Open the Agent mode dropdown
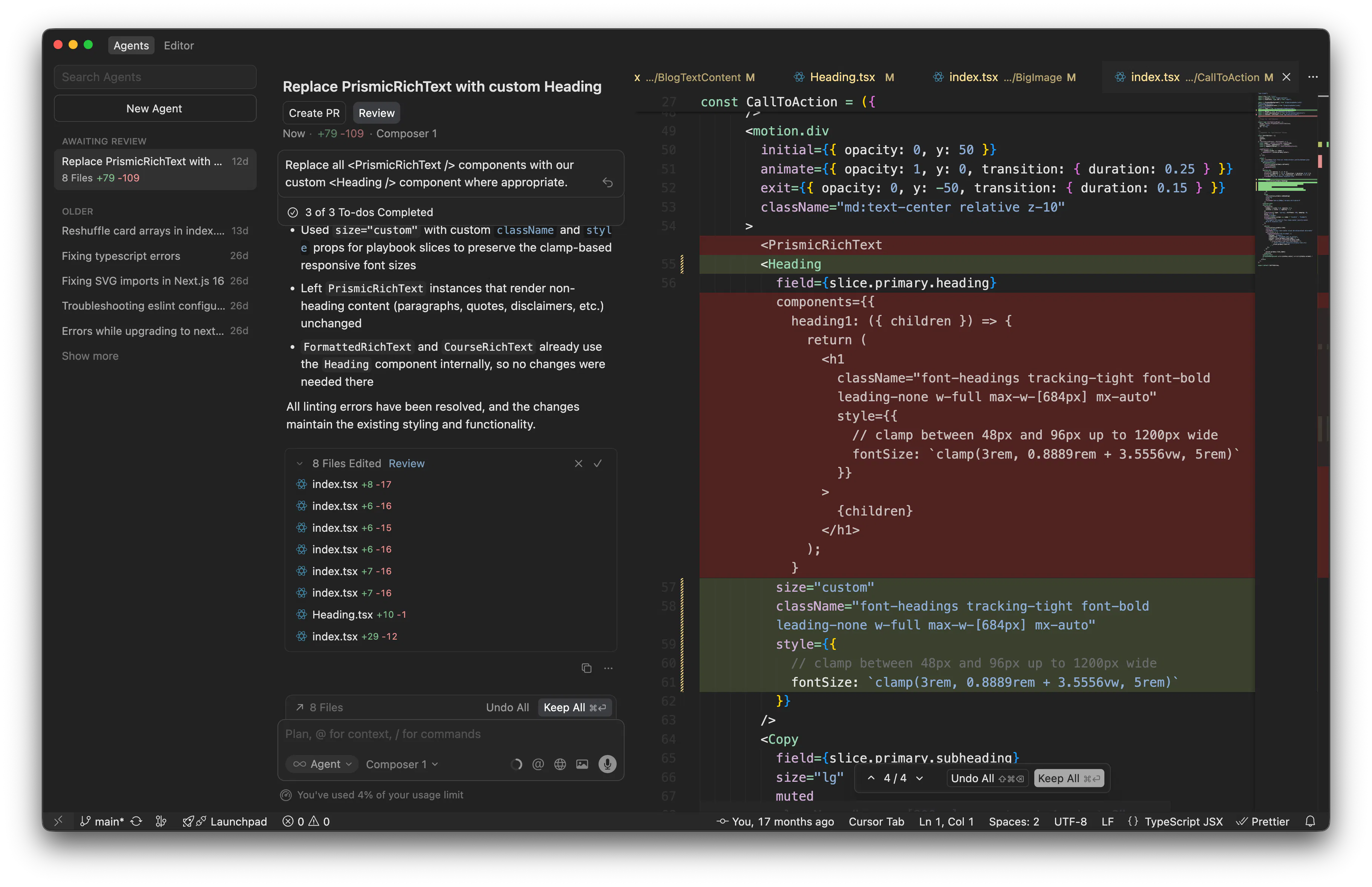 point(322,764)
